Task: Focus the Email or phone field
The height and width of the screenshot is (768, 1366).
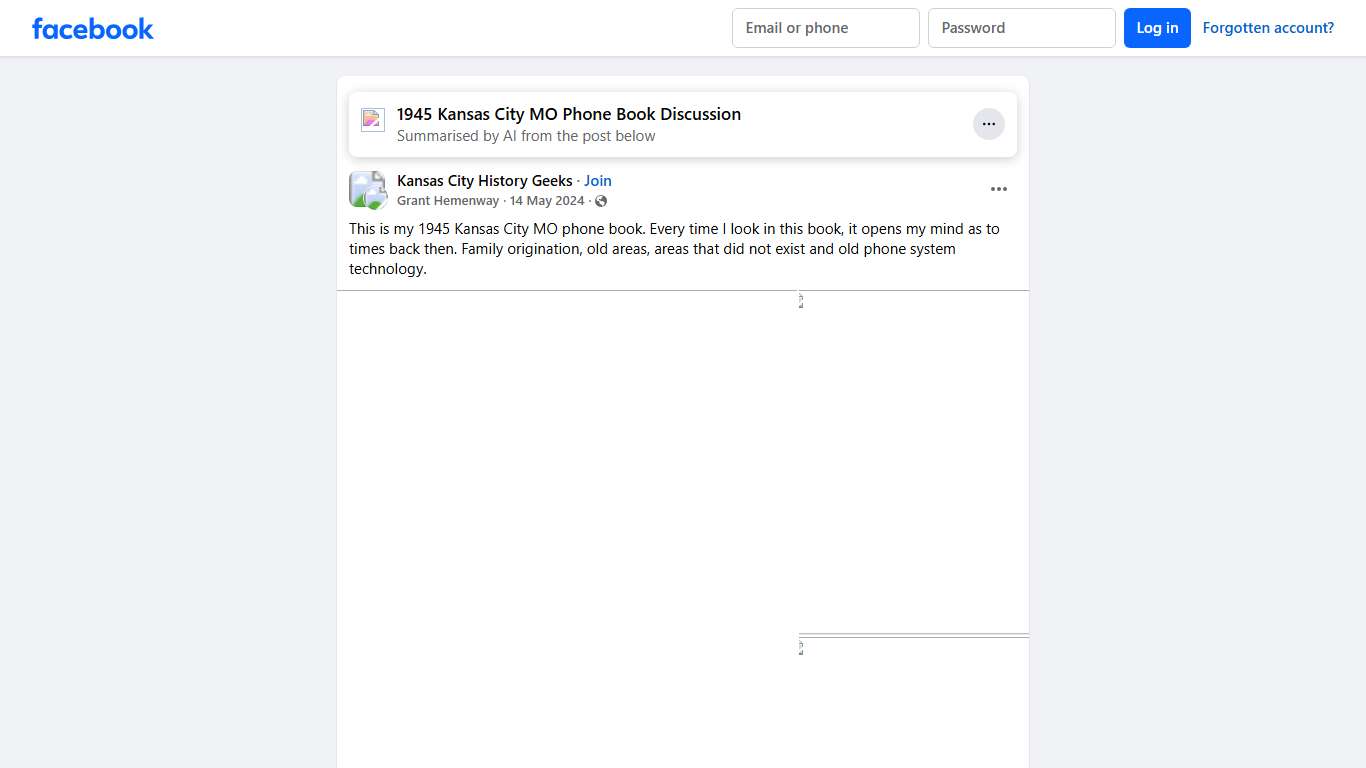Action: click(x=825, y=28)
